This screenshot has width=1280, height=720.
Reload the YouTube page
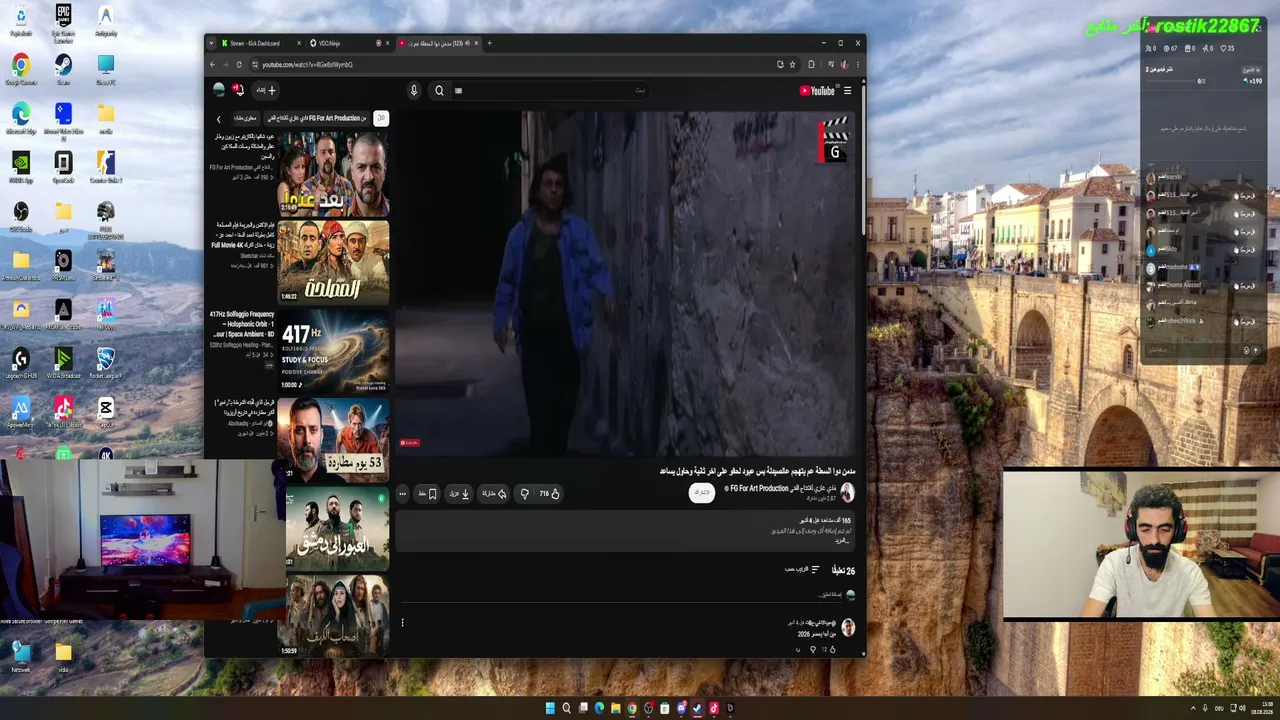pyautogui.click(x=239, y=64)
